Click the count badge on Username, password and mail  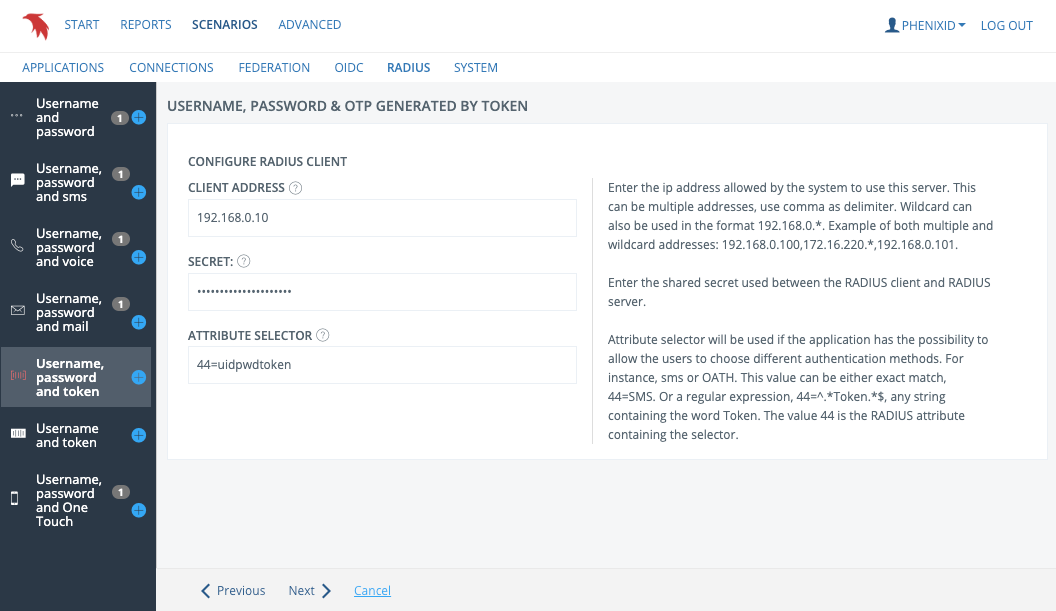(x=121, y=304)
